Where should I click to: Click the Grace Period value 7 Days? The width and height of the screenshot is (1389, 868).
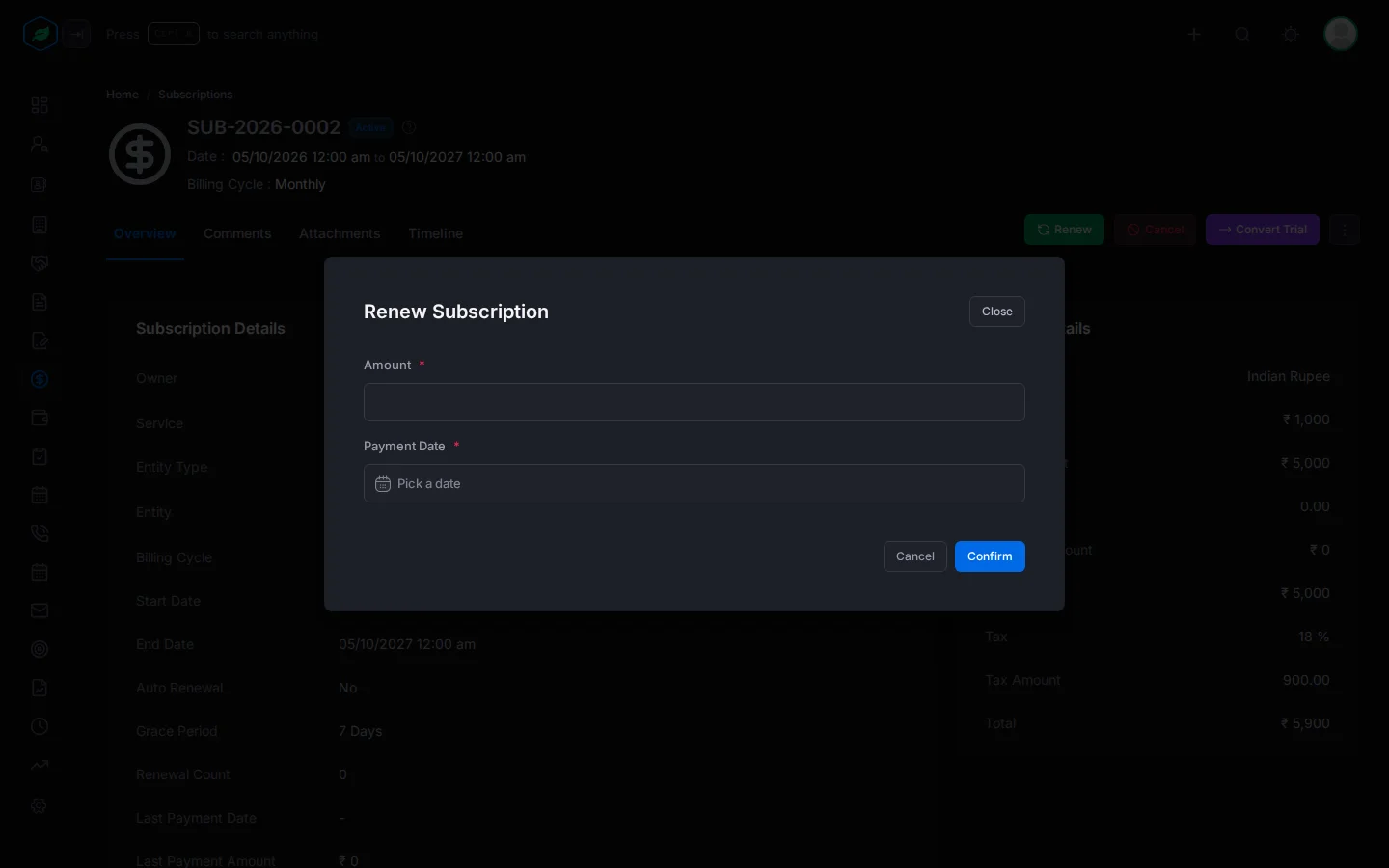pos(360,731)
